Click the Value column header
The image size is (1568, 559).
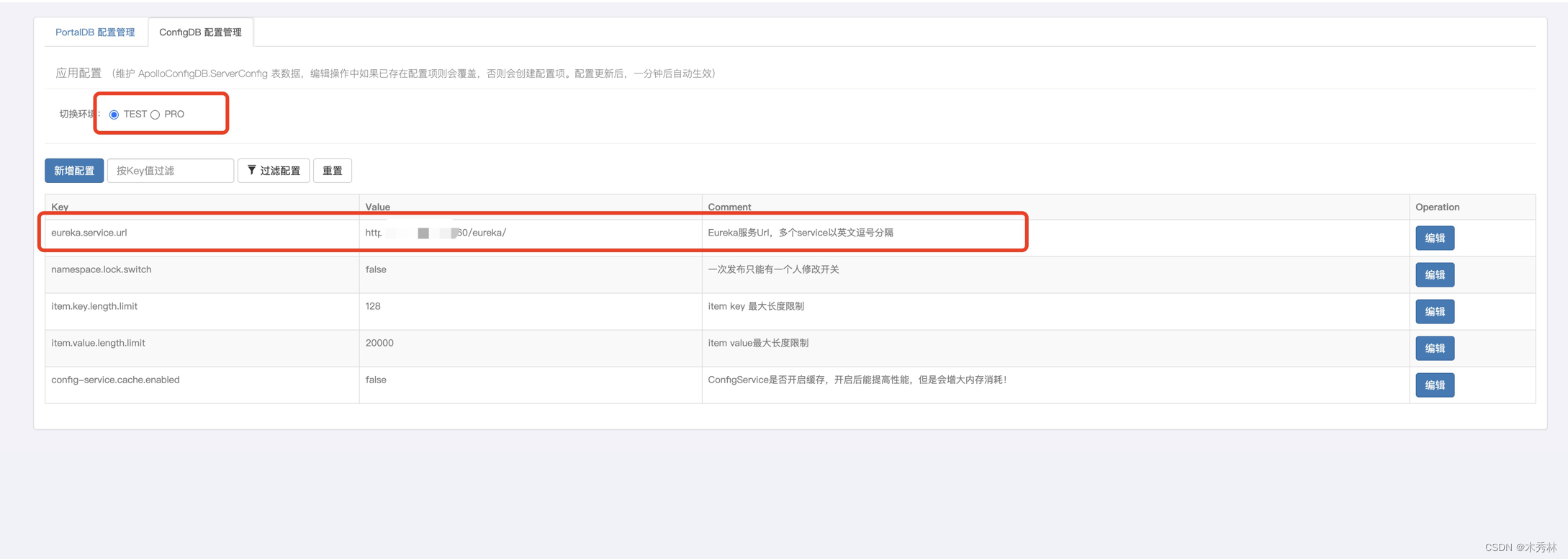point(531,207)
